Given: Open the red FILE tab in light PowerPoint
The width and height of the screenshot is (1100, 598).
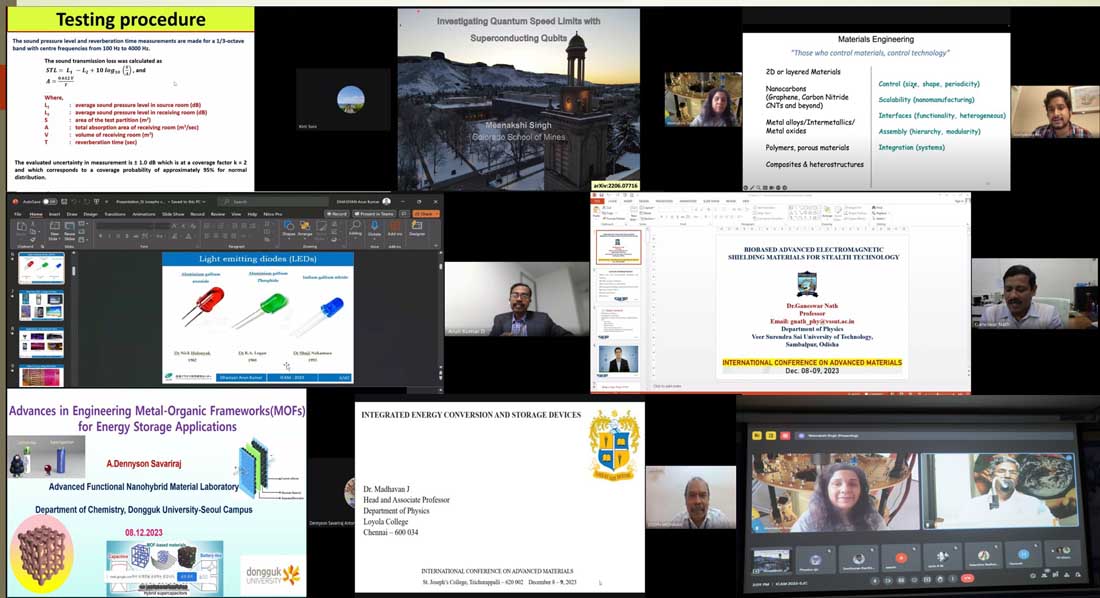Looking at the screenshot, I should [x=598, y=201].
